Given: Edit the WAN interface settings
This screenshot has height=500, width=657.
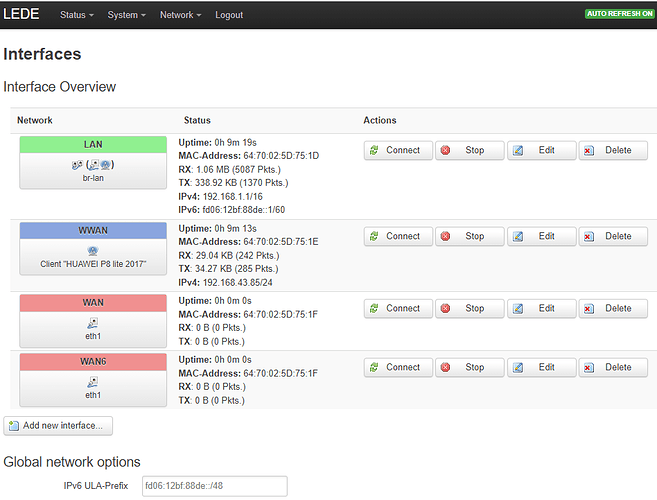Looking at the screenshot, I should click(540, 308).
